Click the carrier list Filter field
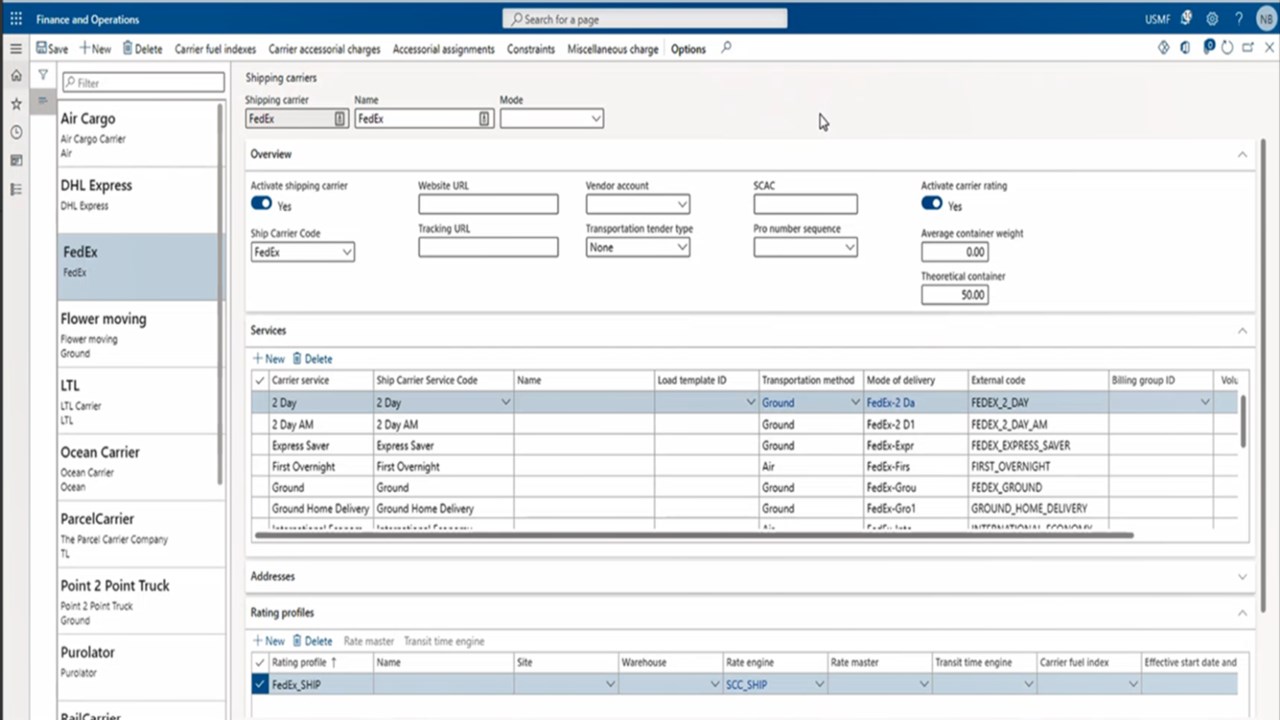This screenshot has width=1280, height=720. [x=143, y=83]
